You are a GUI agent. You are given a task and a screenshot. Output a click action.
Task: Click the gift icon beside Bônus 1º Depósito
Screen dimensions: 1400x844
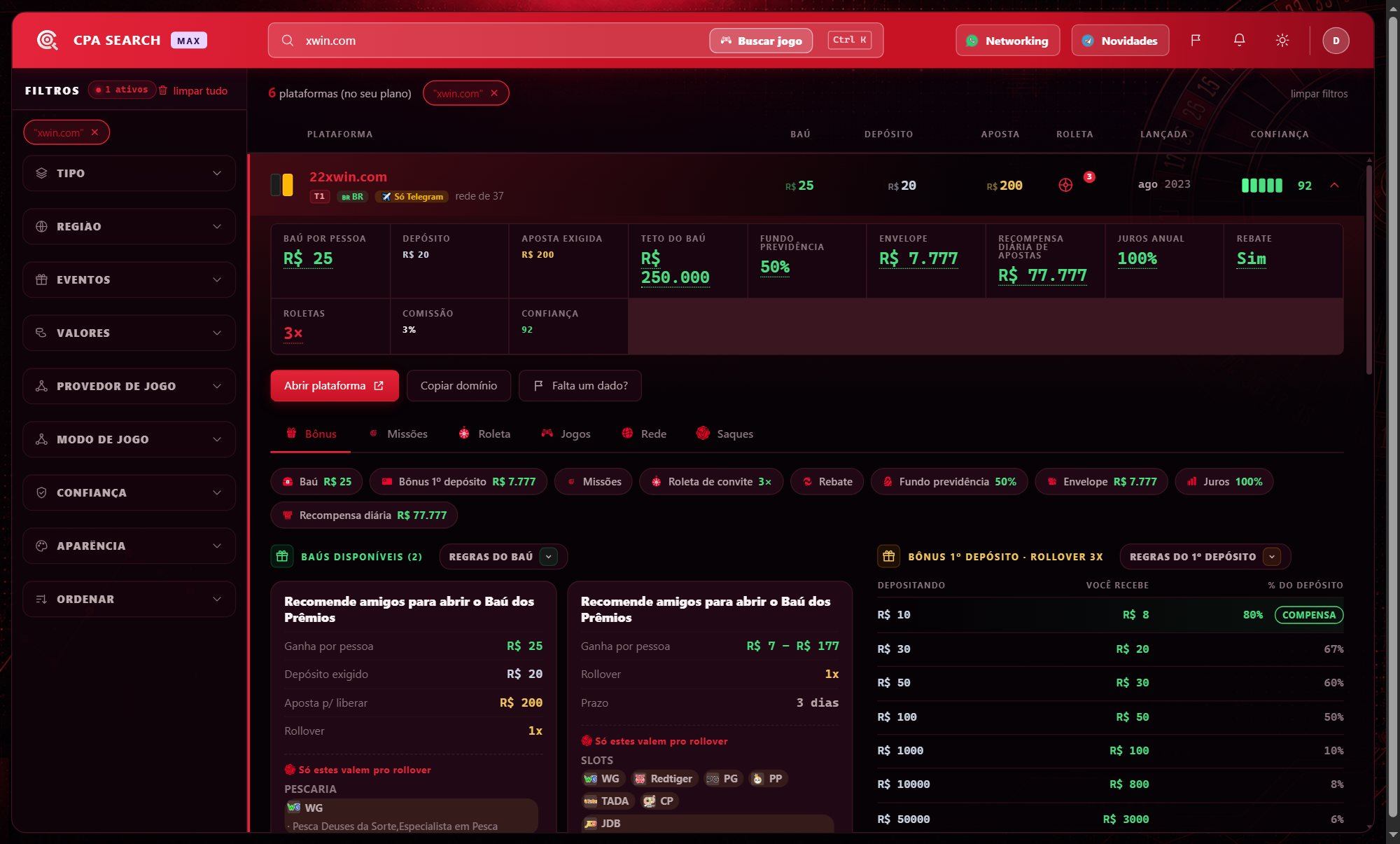click(889, 556)
